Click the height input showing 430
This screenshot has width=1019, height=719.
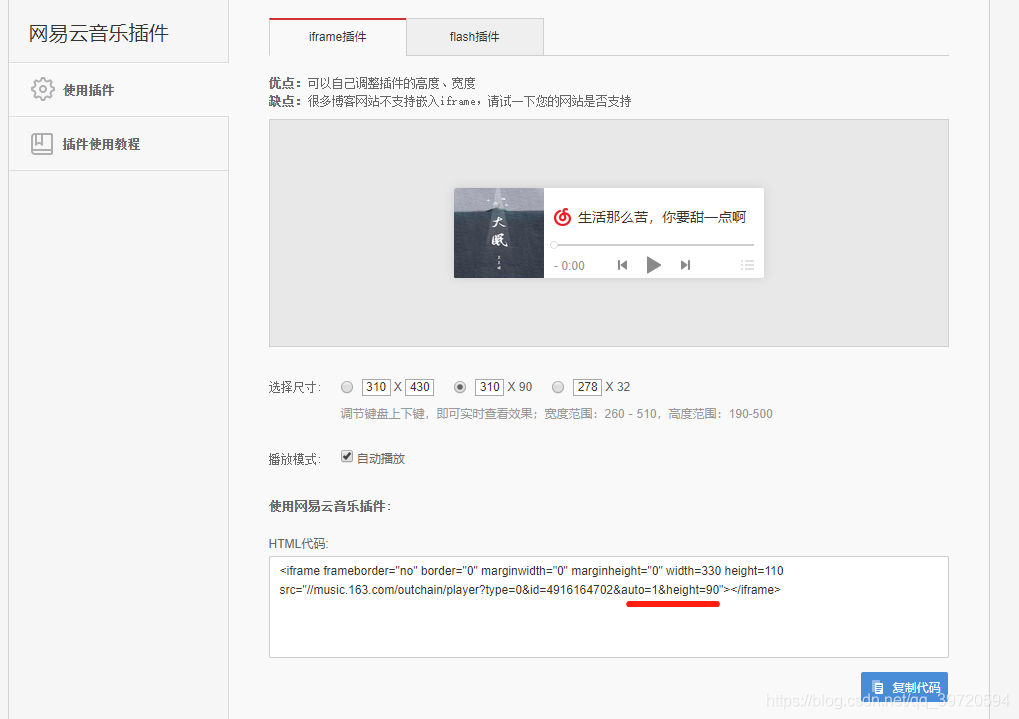click(418, 387)
